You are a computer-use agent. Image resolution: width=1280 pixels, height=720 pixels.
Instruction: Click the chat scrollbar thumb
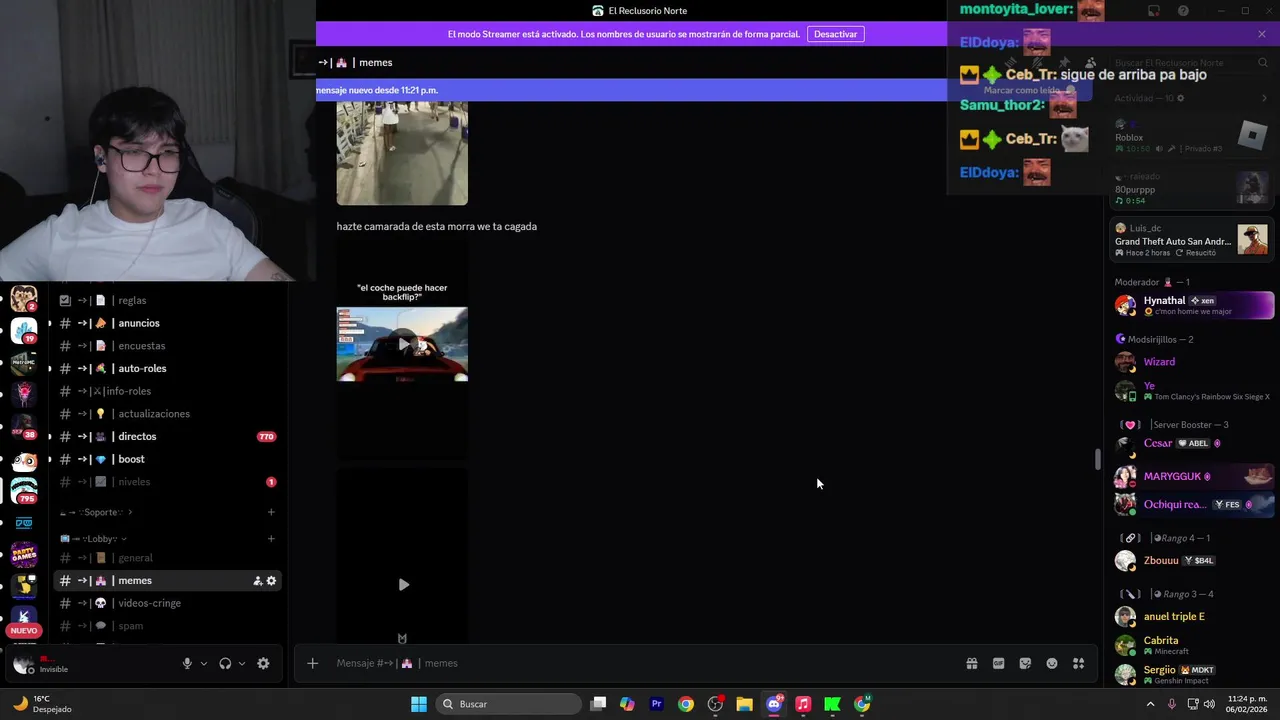tap(1097, 460)
